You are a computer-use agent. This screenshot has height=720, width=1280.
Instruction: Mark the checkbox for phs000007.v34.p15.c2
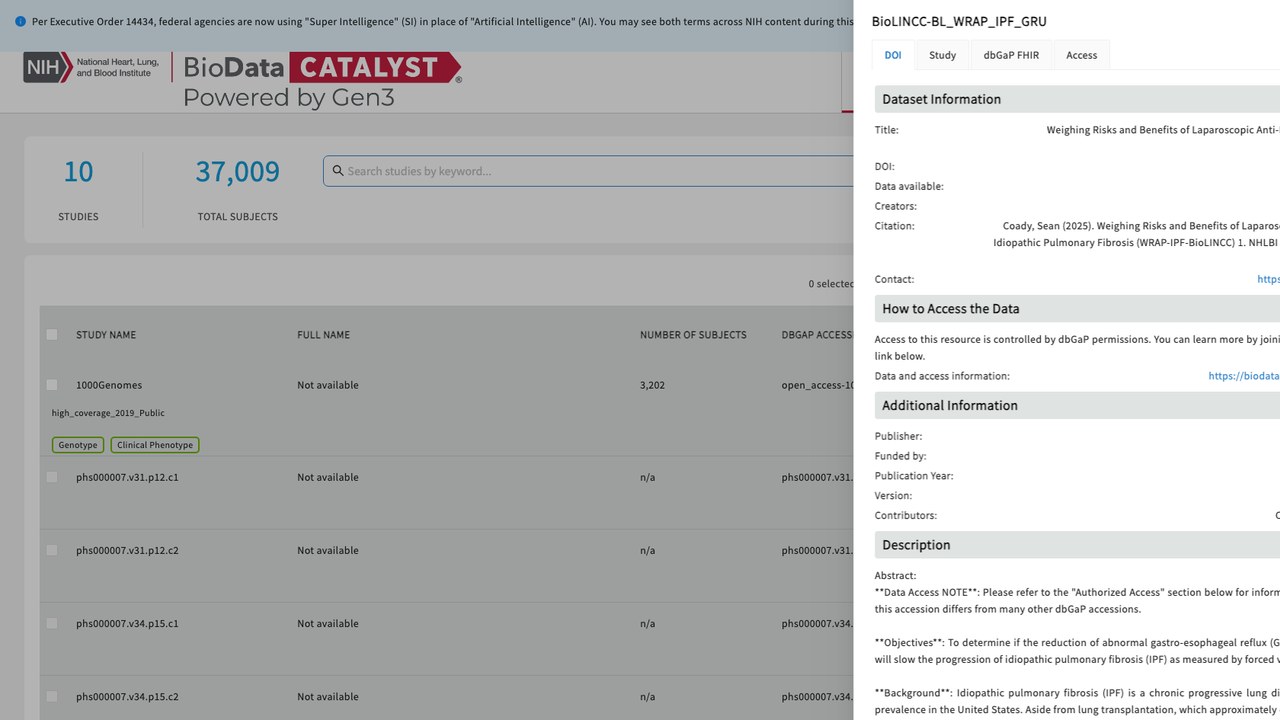pyautogui.click(x=52, y=696)
